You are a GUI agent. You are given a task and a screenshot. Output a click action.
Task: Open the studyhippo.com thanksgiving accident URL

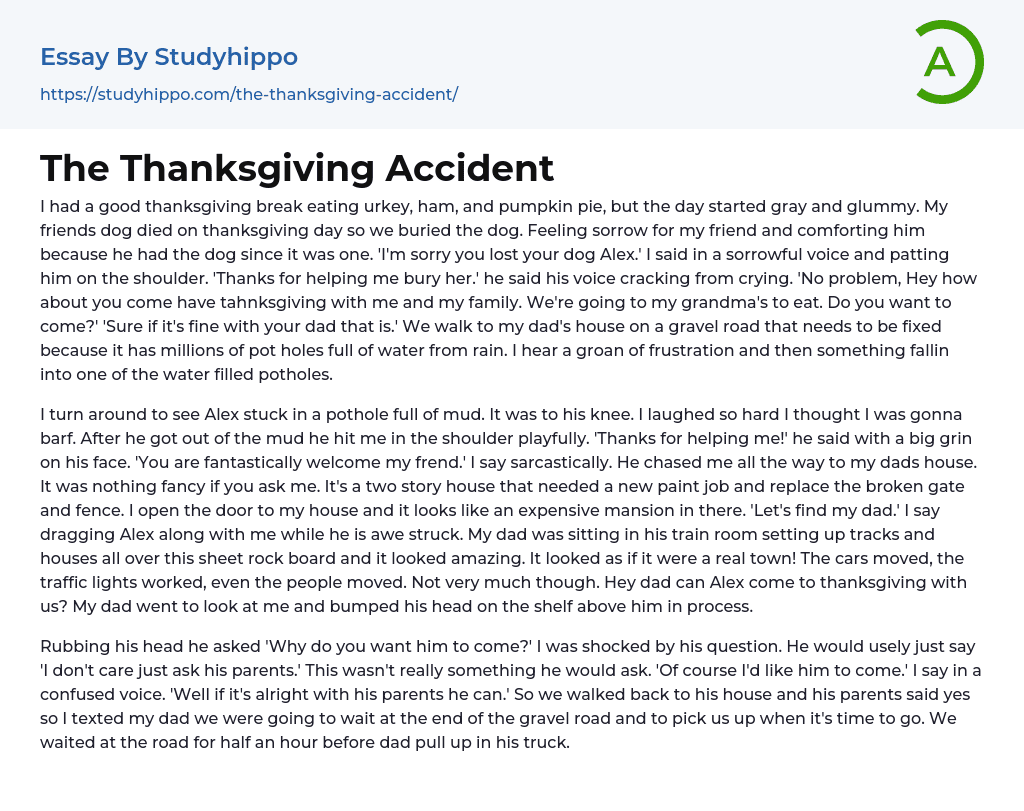coord(249,95)
